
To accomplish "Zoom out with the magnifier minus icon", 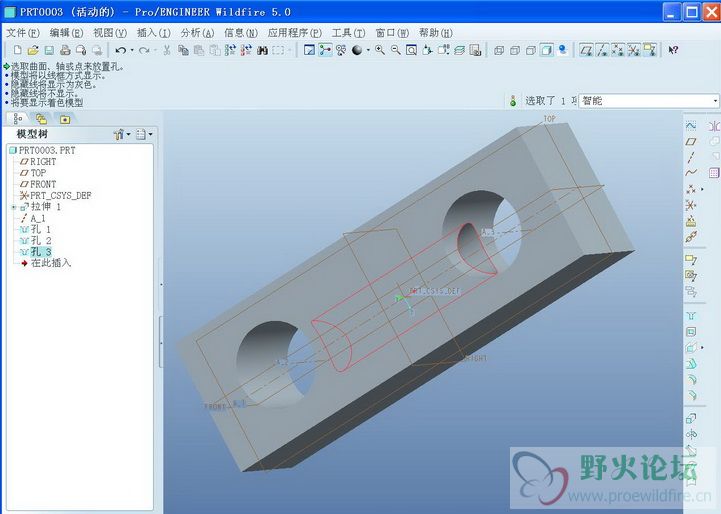I will 395,50.
